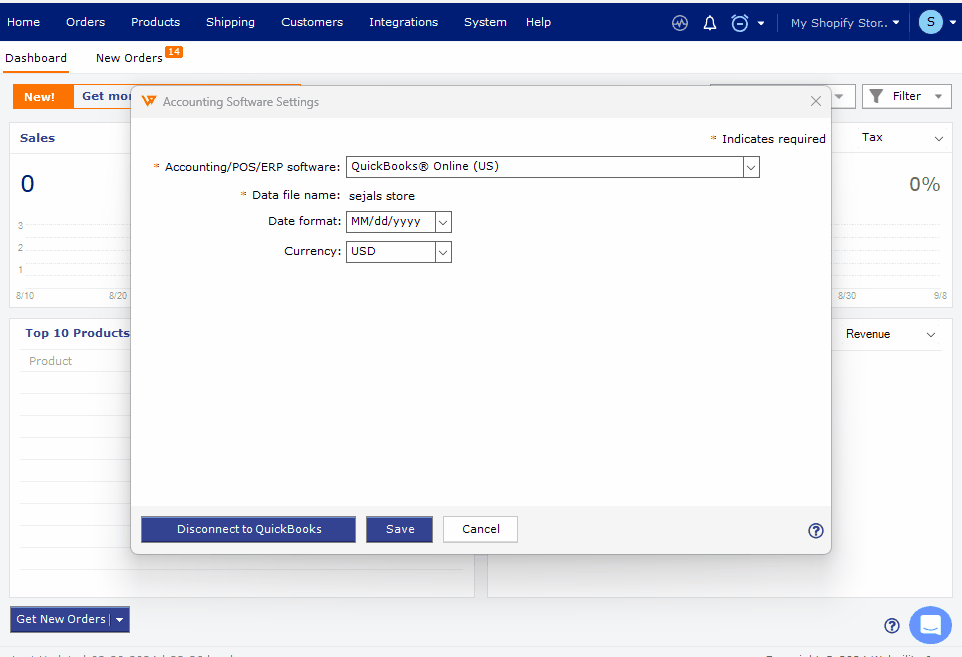
Task: Close the Accounting Software Settings dialog
Action: 815,101
